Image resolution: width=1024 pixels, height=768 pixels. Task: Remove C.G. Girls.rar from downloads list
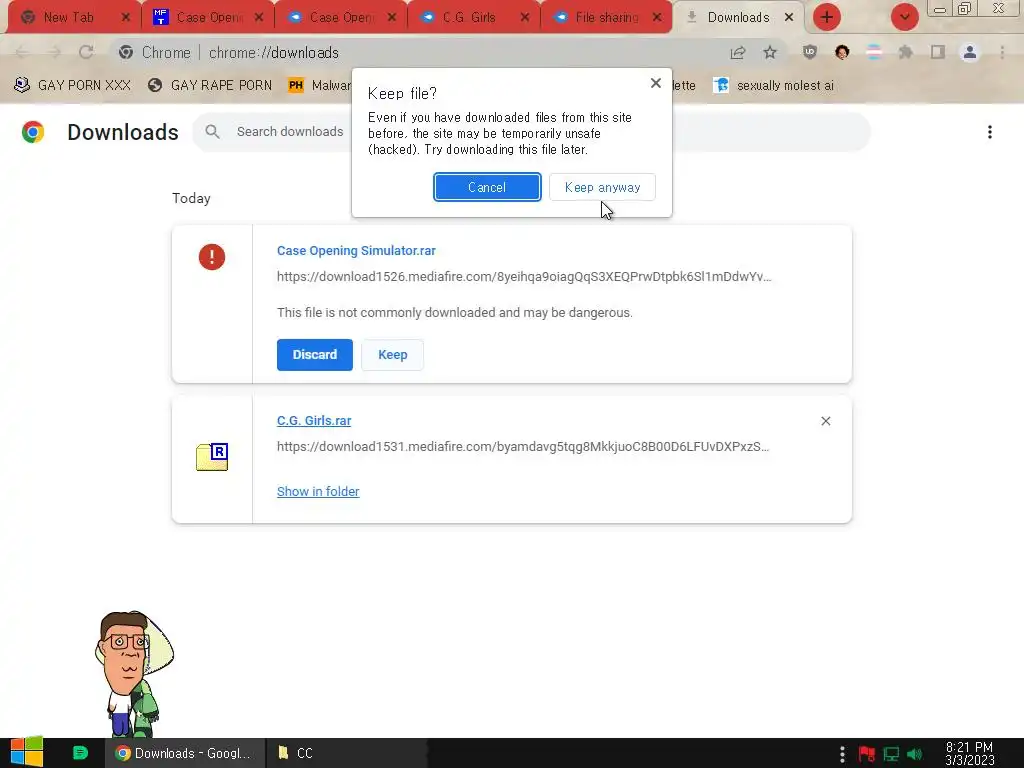coord(825,421)
